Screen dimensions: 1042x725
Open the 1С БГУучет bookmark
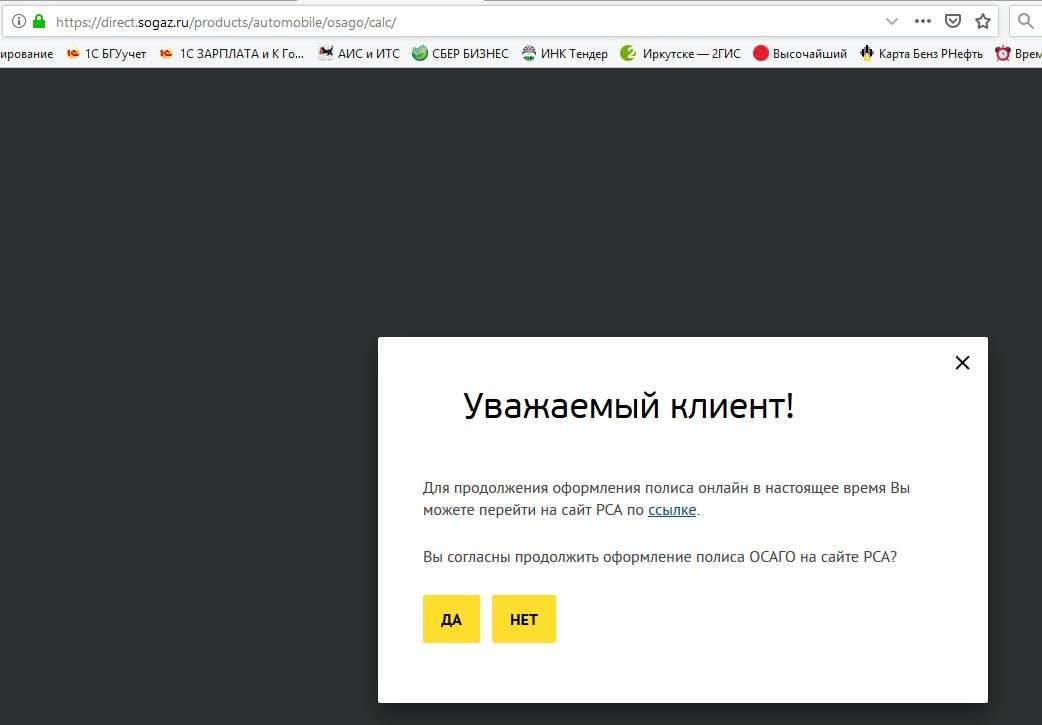coord(108,54)
